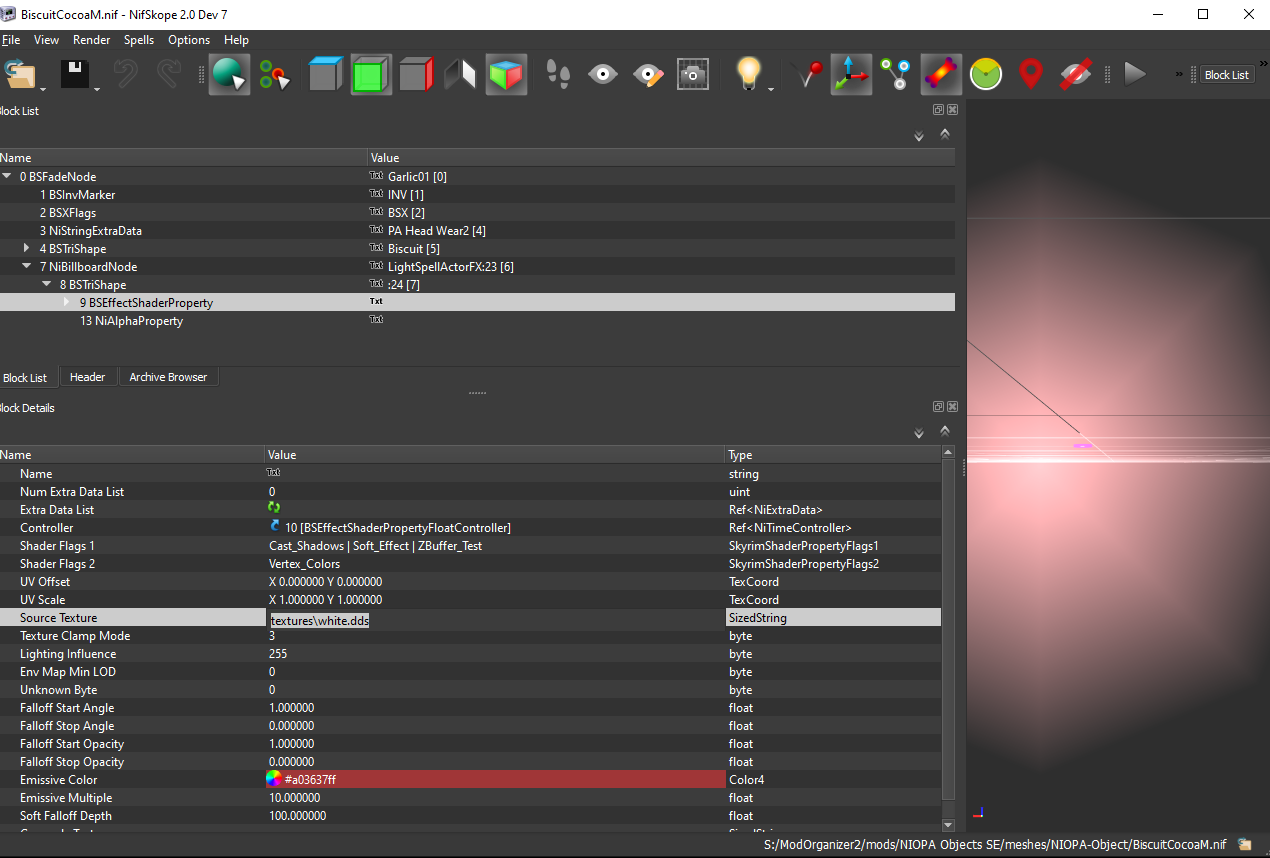Expand the 4 BSTriShape tree node
The height and width of the screenshot is (858, 1270).
[x=28, y=249]
